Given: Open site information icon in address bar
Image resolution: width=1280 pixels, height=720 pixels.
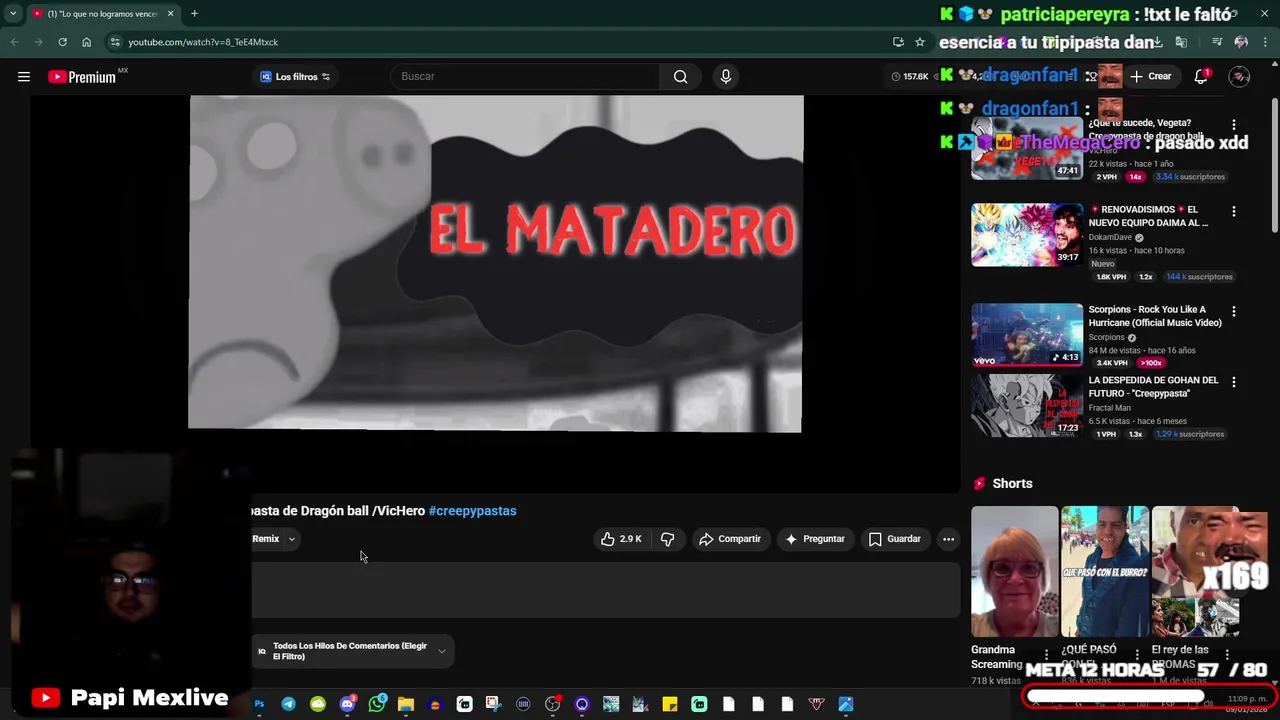Looking at the screenshot, I should click(115, 42).
